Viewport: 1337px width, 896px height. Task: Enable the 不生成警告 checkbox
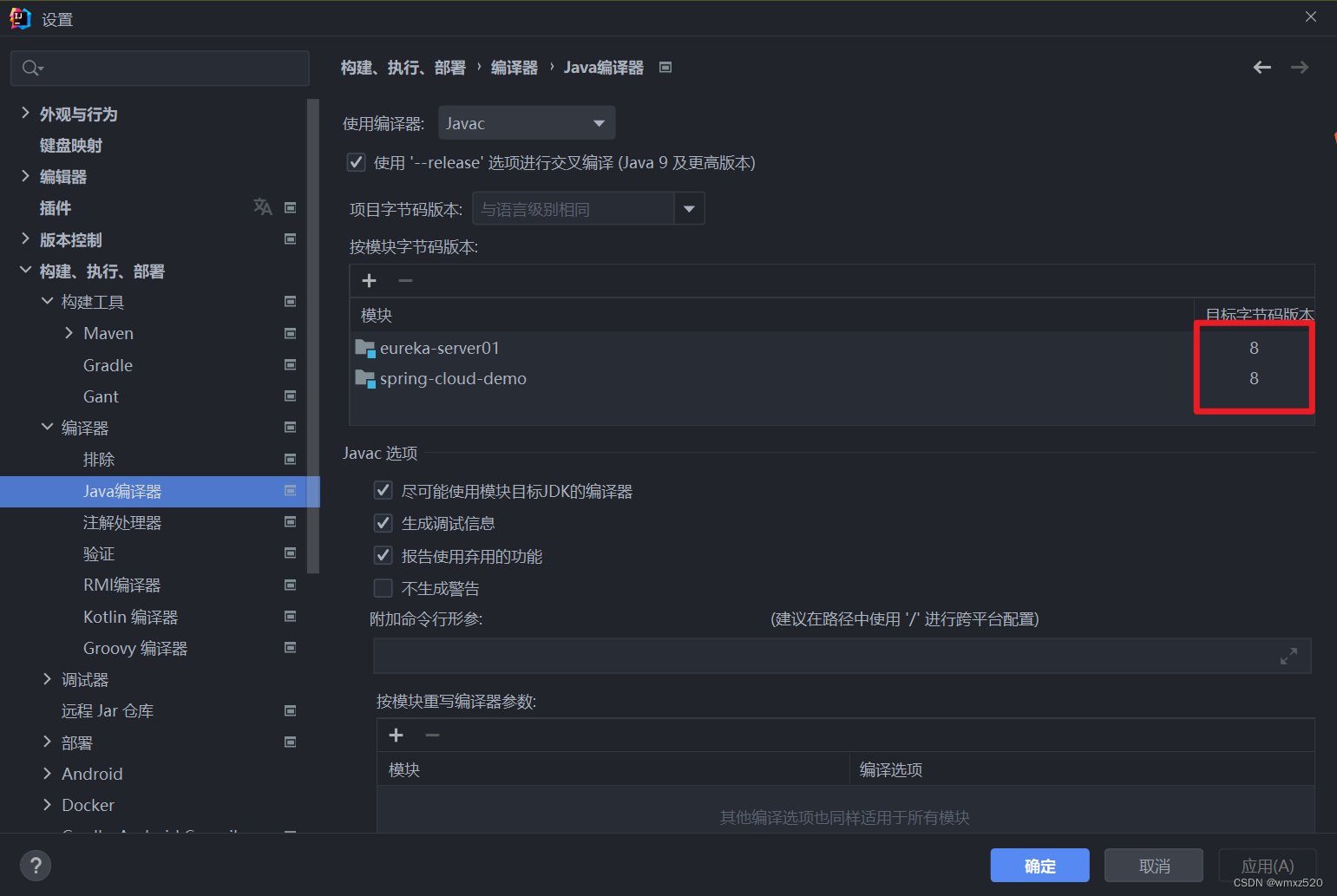coord(383,588)
